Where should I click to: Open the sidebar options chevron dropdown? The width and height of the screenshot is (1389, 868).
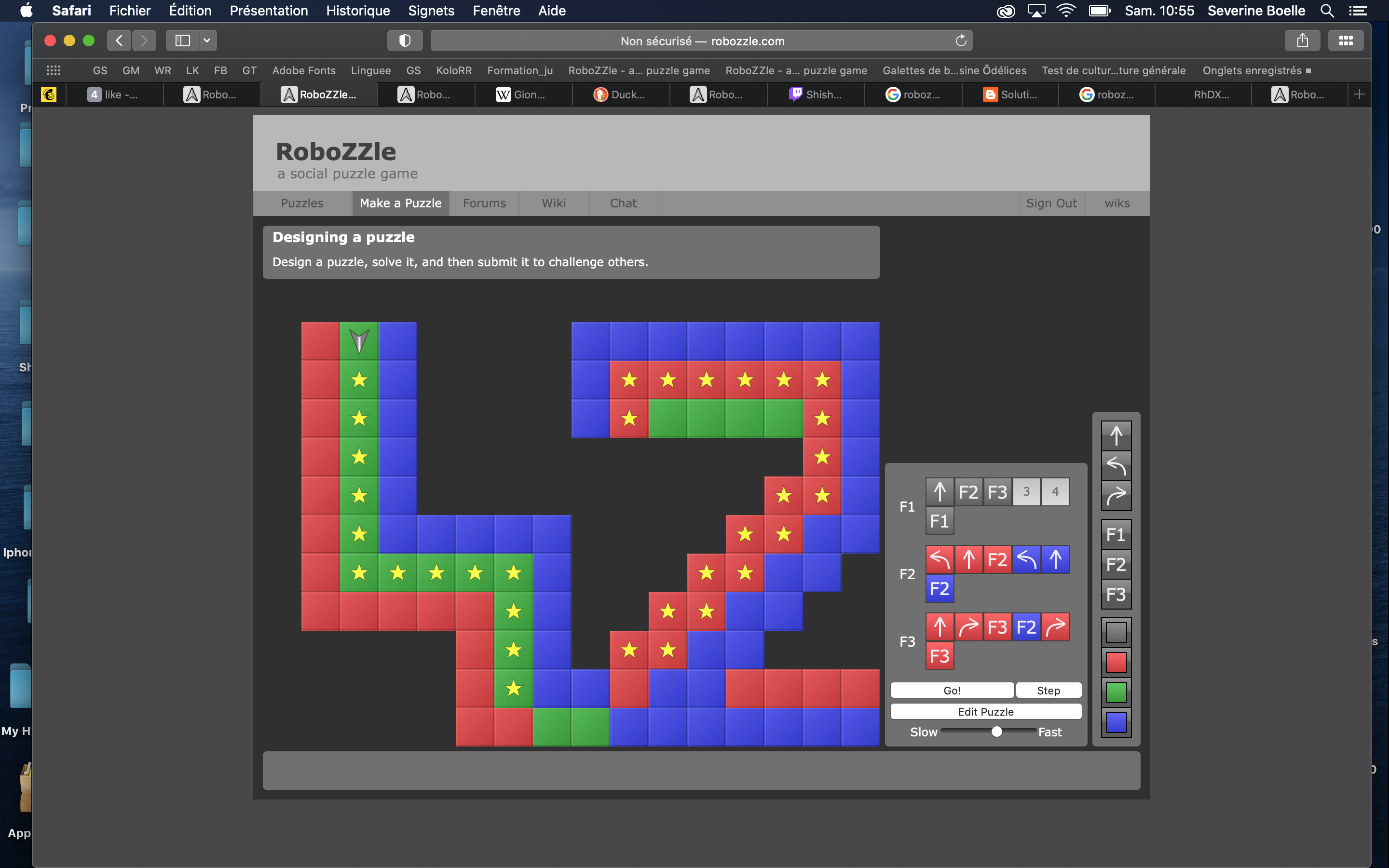point(207,40)
